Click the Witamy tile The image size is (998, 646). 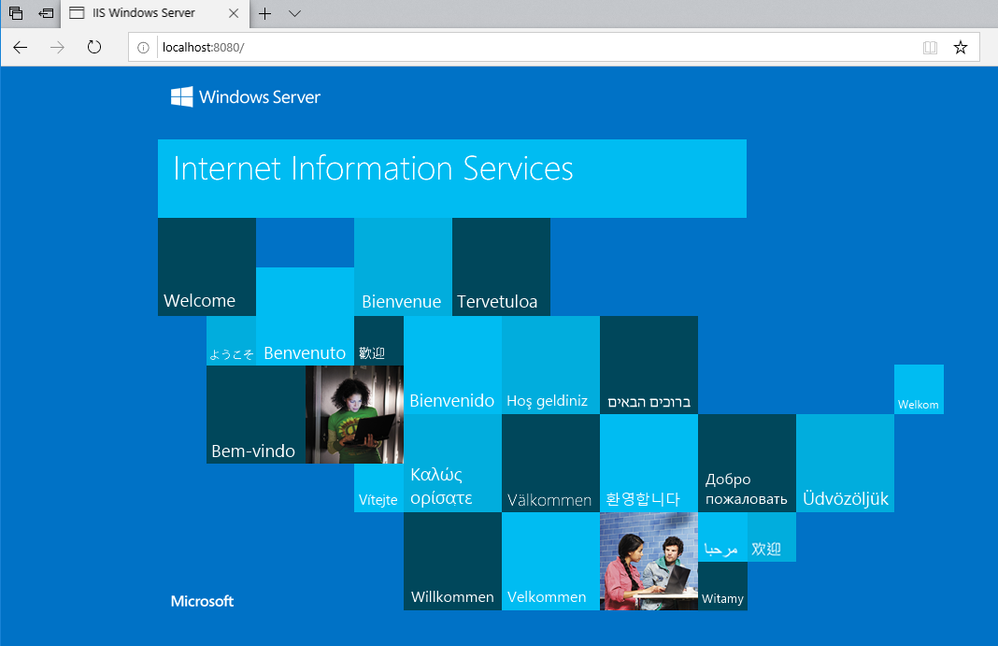tap(722, 586)
